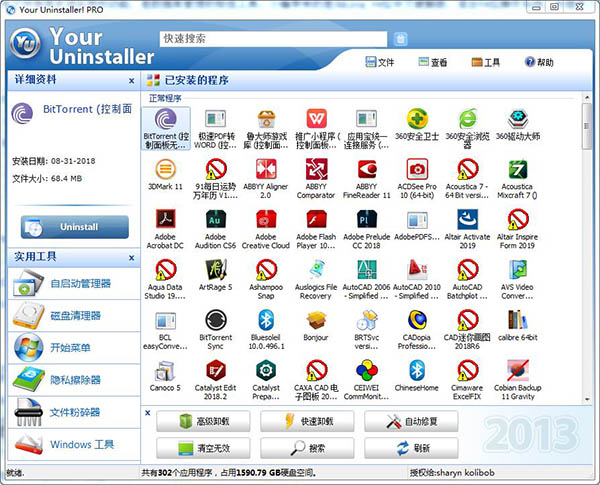Open 隐私擦除器 tool

(74, 380)
